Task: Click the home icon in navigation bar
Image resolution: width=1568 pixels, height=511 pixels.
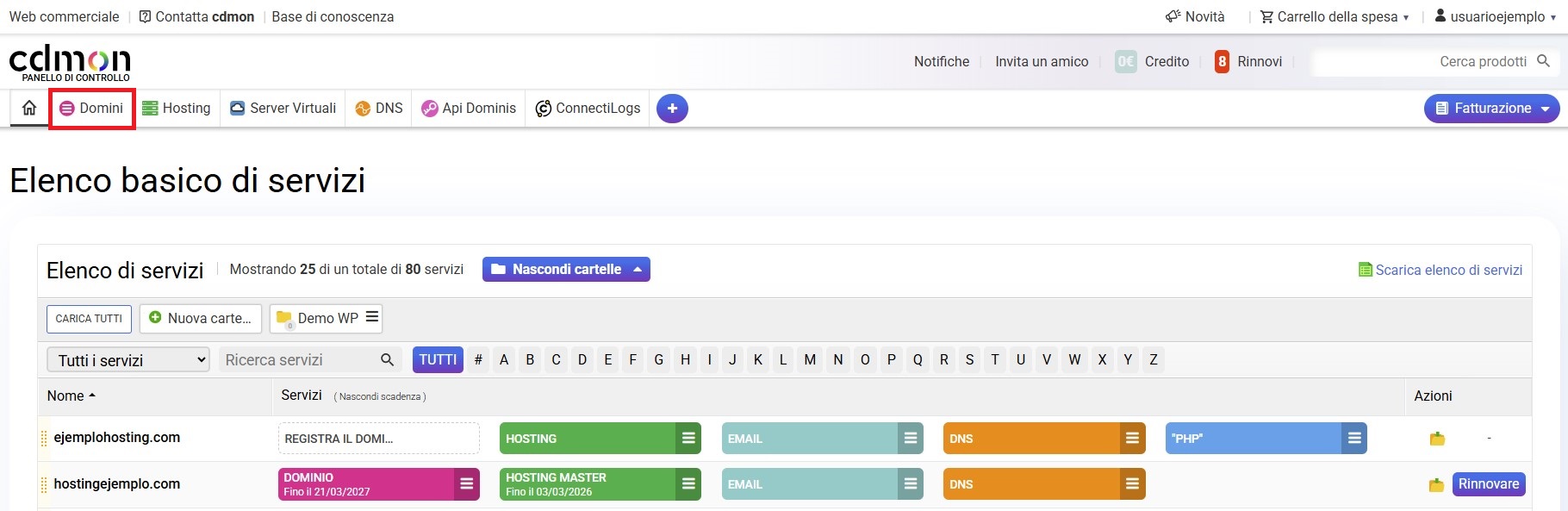Action: (x=29, y=108)
